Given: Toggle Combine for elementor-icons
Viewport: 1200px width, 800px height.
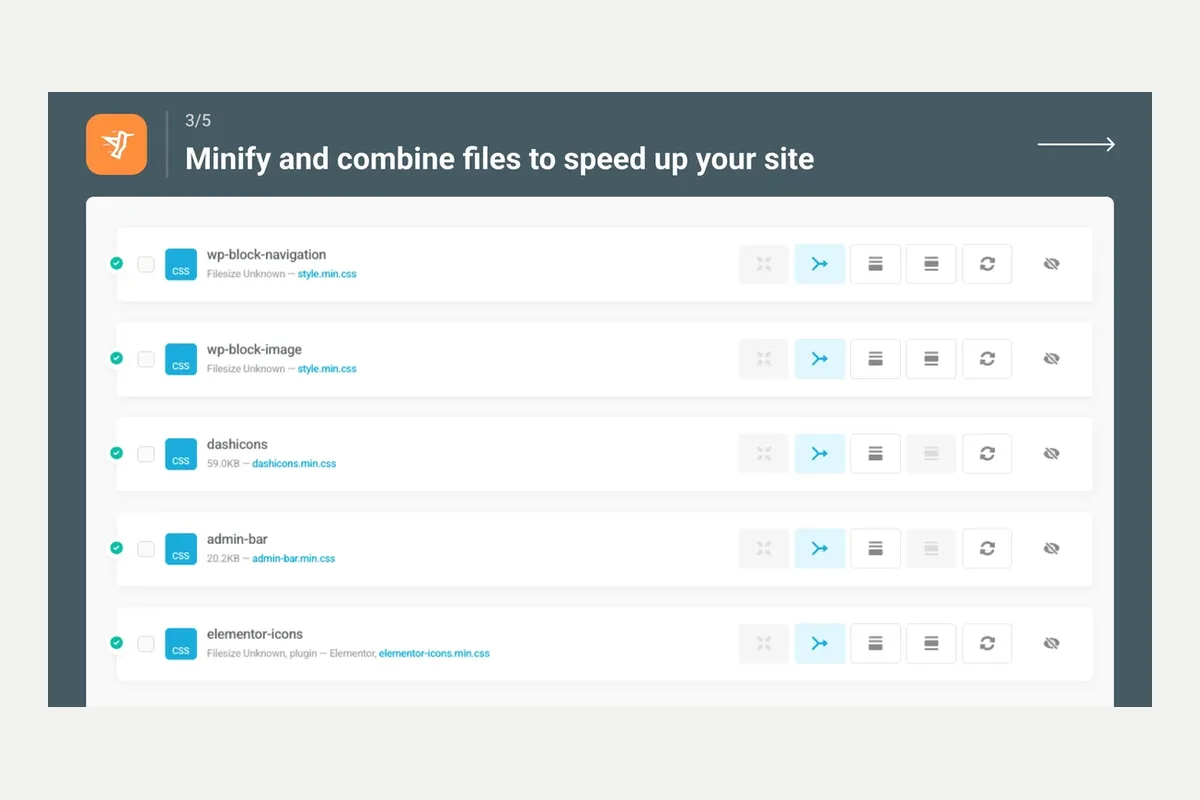Looking at the screenshot, I should pyautogui.click(x=820, y=643).
